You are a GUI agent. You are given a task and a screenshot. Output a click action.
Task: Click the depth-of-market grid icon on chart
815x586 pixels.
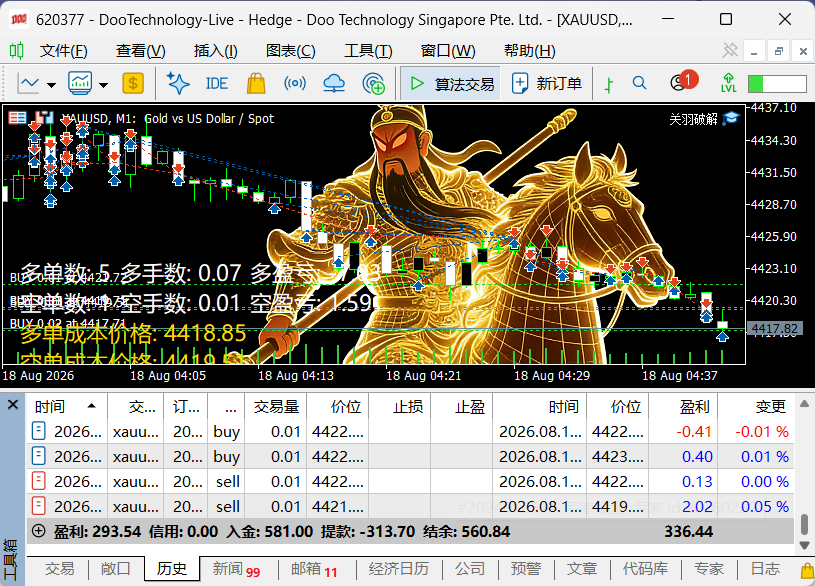click(x=17, y=118)
